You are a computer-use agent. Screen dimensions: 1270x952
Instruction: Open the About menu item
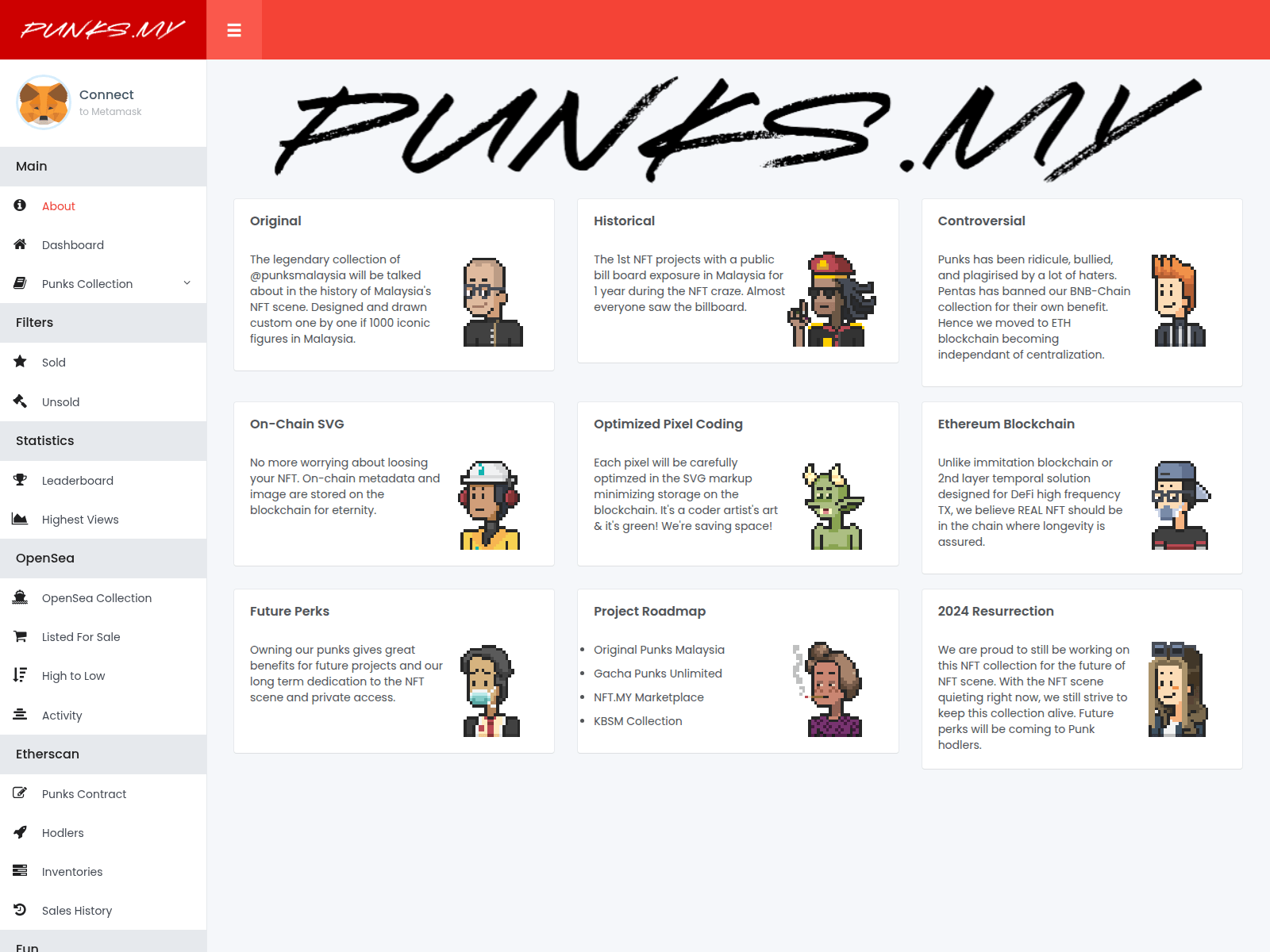(x=103, y=206)
